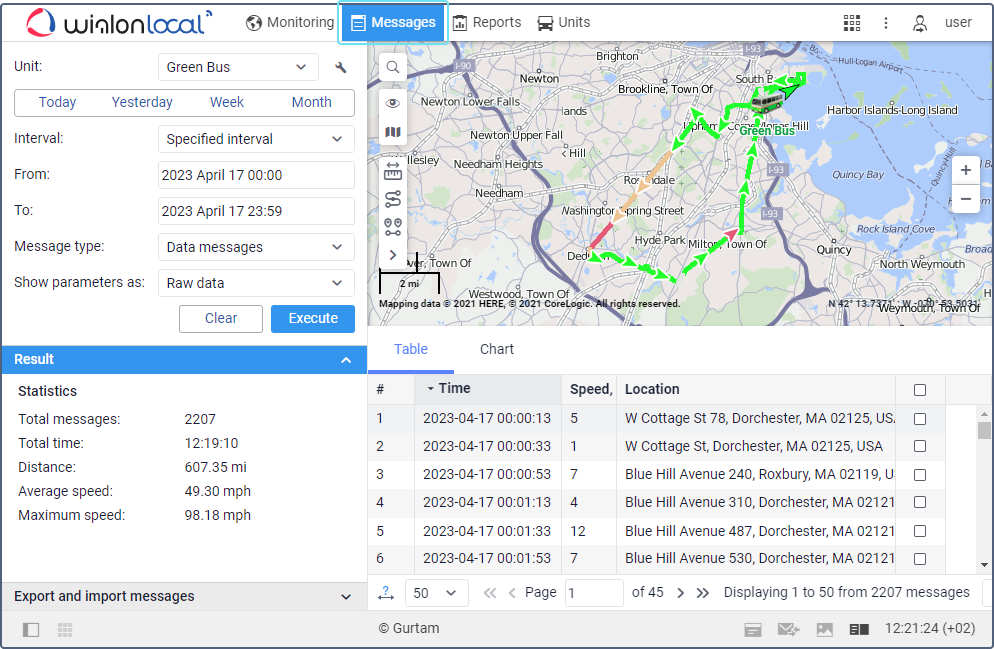
Task: Select the distance measurement ruler tool
Action: pos(393,171)
